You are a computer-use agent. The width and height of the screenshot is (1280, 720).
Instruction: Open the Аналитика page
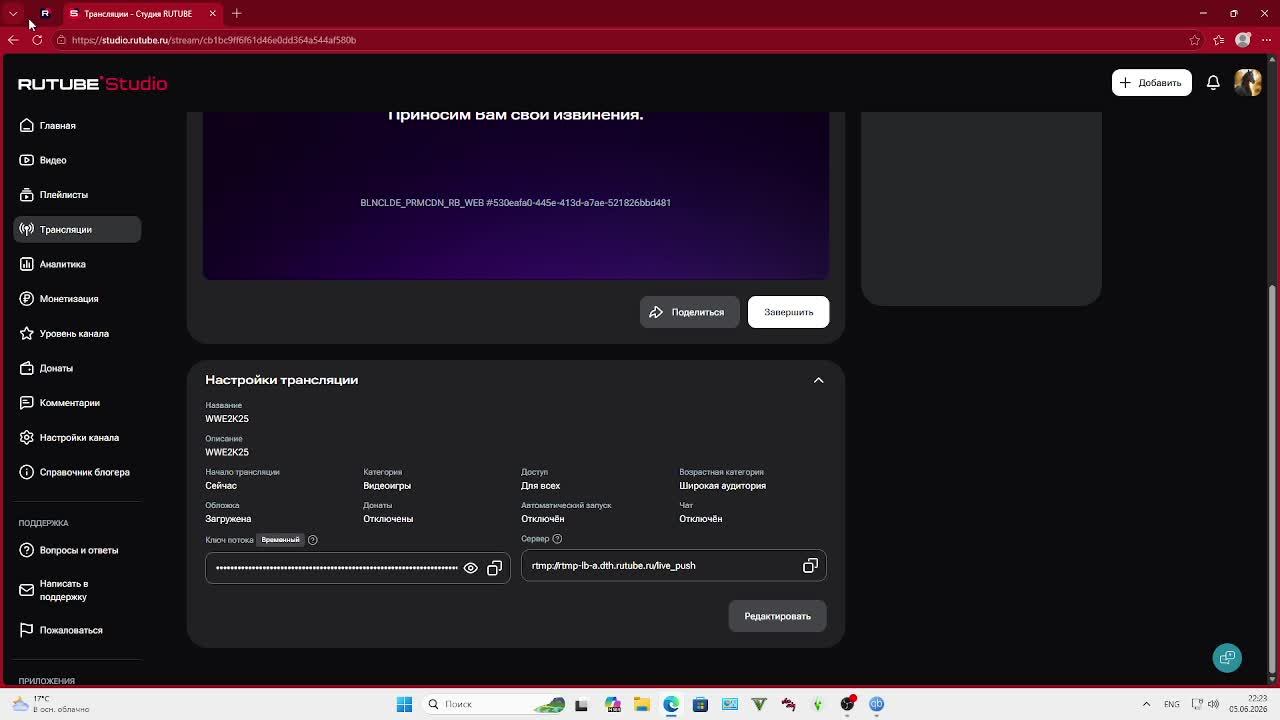coord(62,264)
